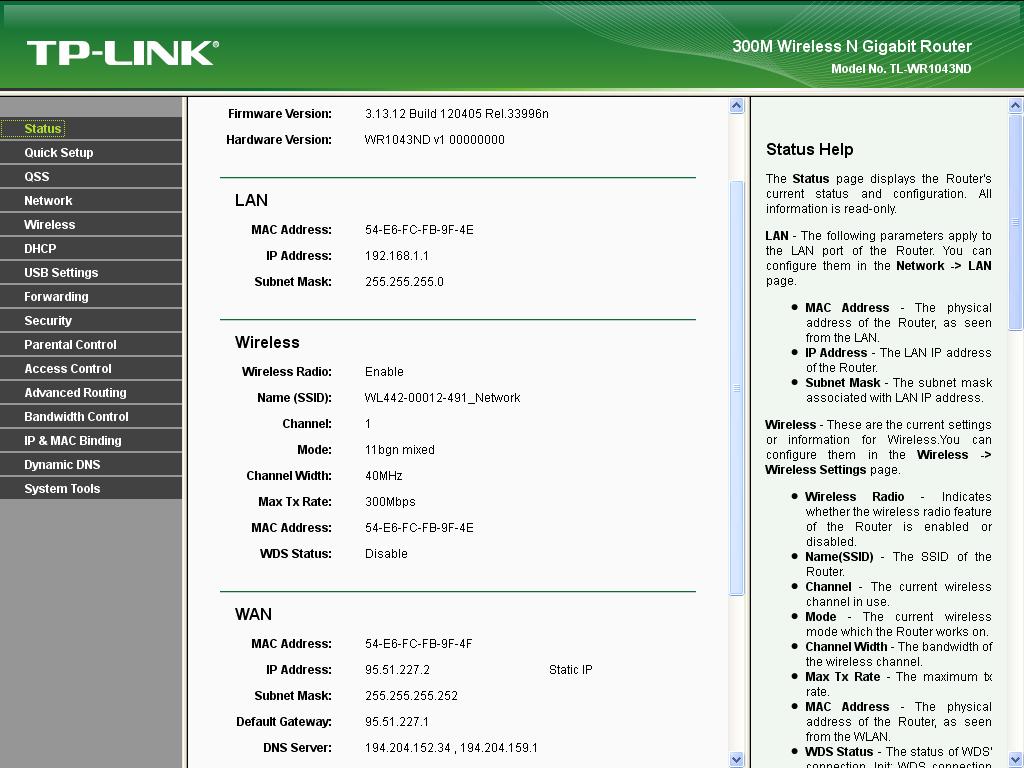Click the Mode value 11bgn mixed
1024x768 pixels.
point(400,450)
